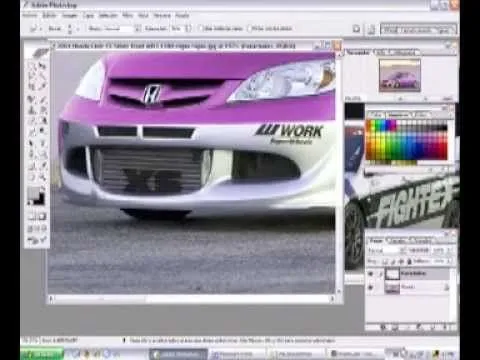This screenshot has width=480, height=360.
Task: Select the Pen tool
Action: 32,155
